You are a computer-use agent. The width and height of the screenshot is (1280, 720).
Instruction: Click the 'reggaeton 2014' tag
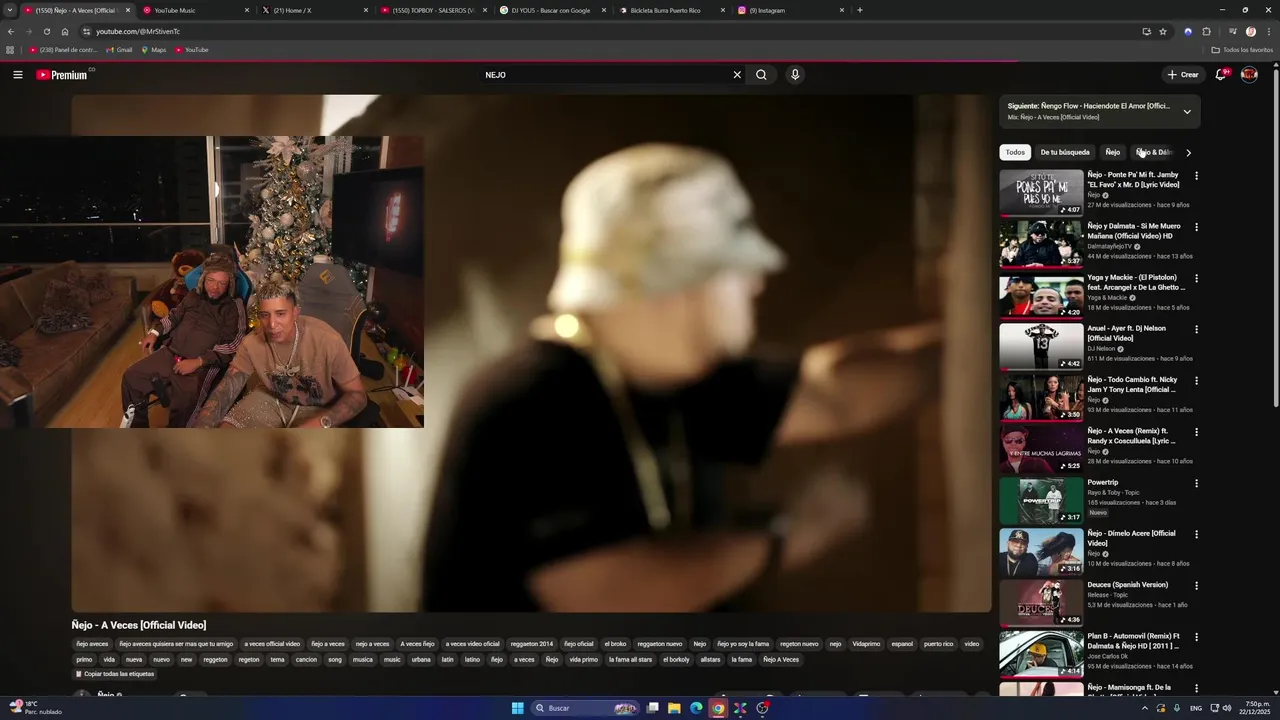coord(531,644)
